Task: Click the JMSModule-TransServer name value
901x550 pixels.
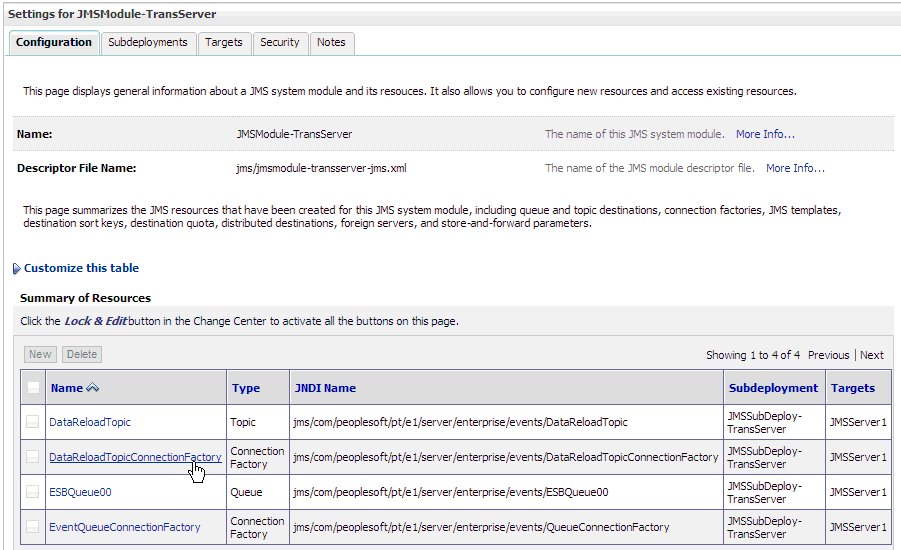Action: click(x=294, y=134)
